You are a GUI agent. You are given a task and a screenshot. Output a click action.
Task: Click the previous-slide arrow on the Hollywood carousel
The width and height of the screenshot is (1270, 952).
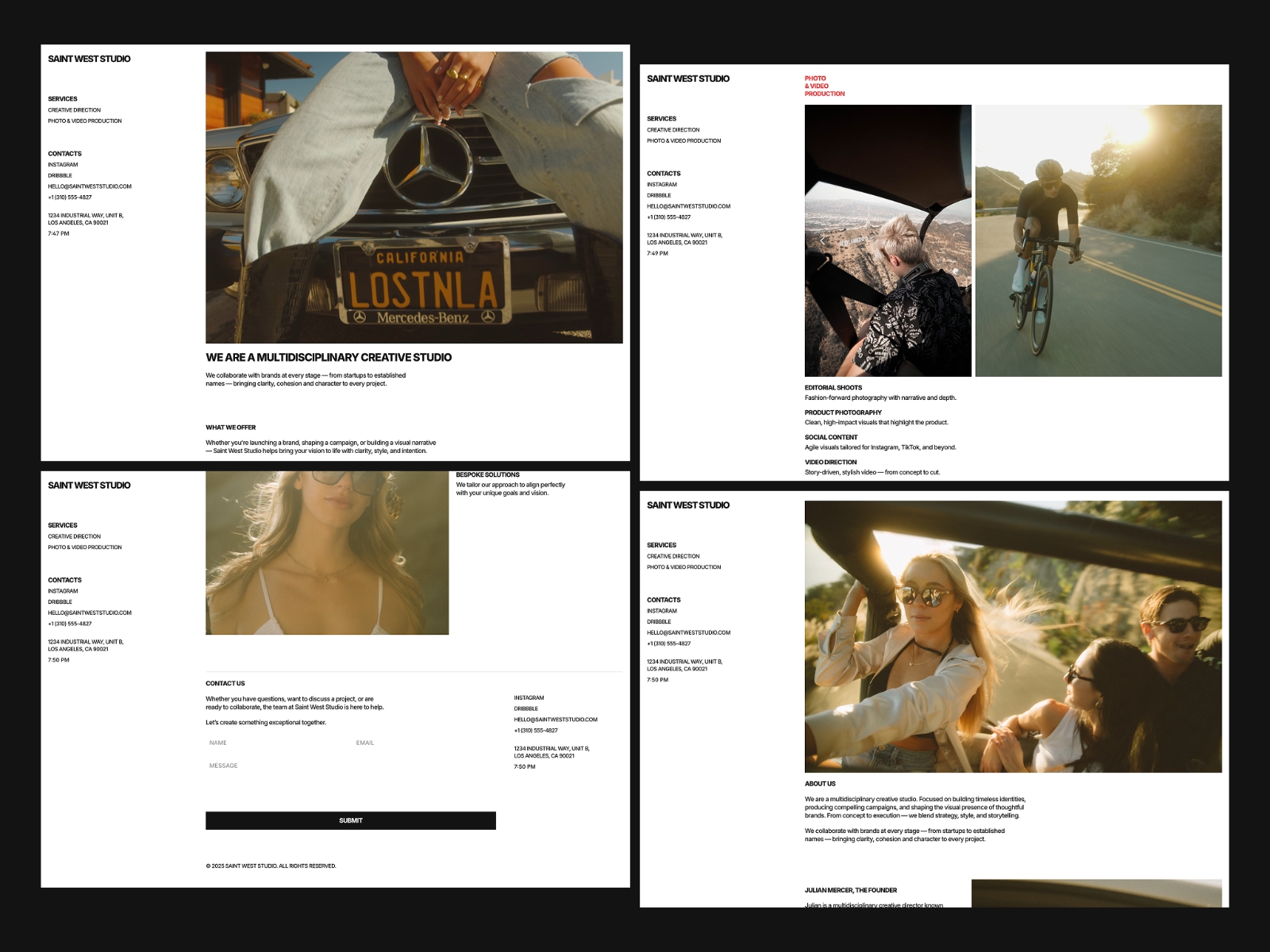[x=822, y=240]
